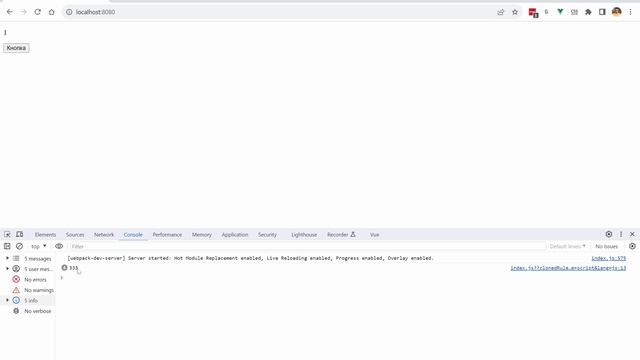Screen dimensions: 640x360
Task: Open the index.js?clonedRuleSet source link
Action: pos(568,268)
